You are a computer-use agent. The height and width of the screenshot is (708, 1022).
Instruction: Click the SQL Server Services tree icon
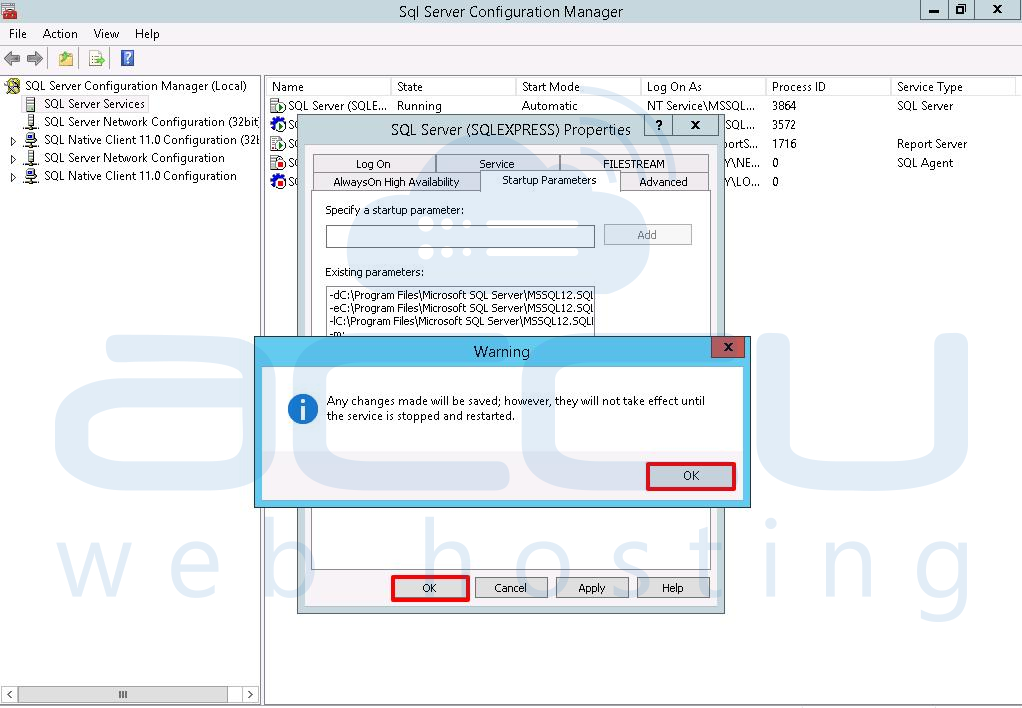coord(31,104)
